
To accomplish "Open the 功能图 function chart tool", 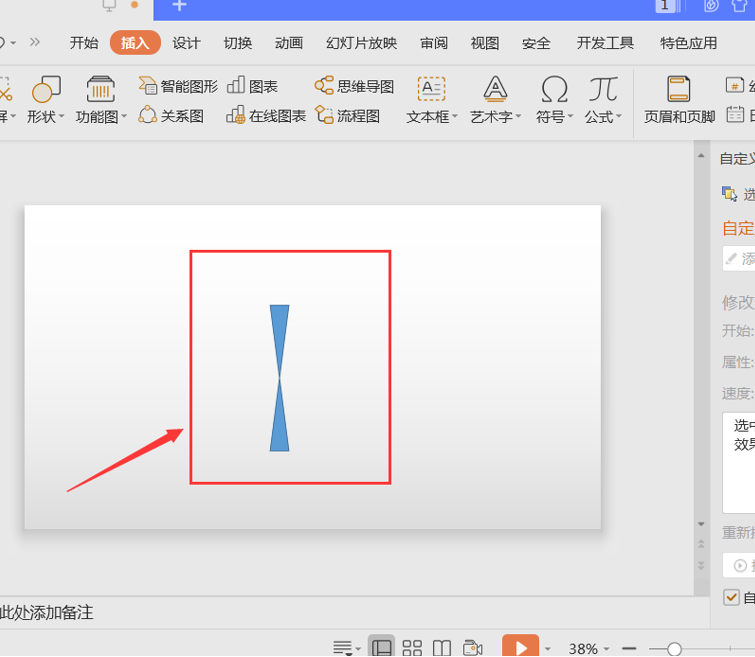I will point(101,100).
